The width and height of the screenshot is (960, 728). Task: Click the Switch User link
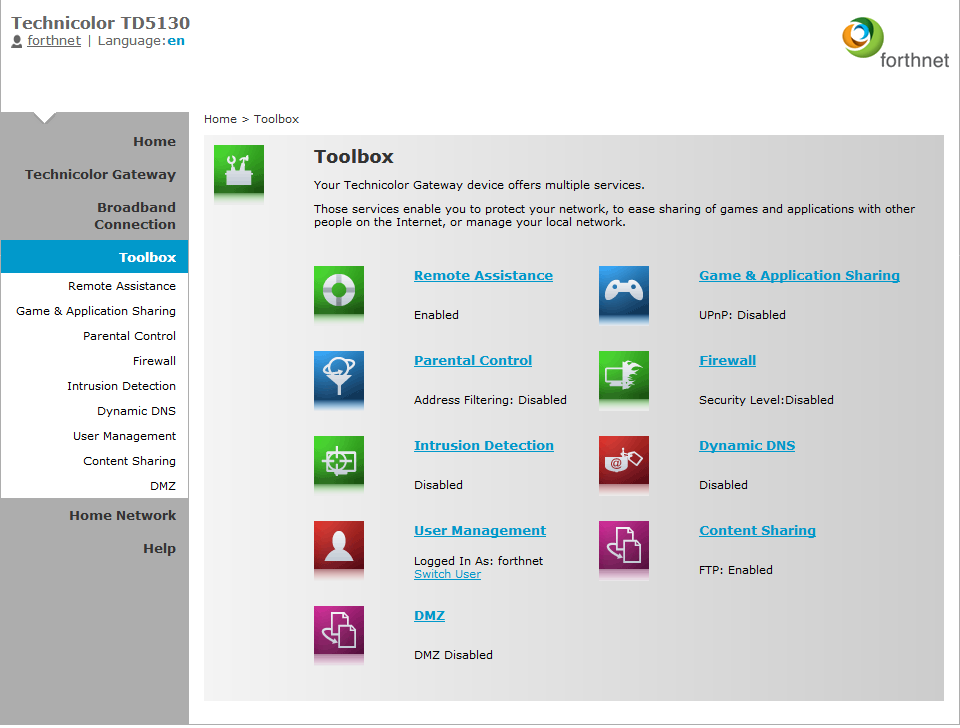448,574
